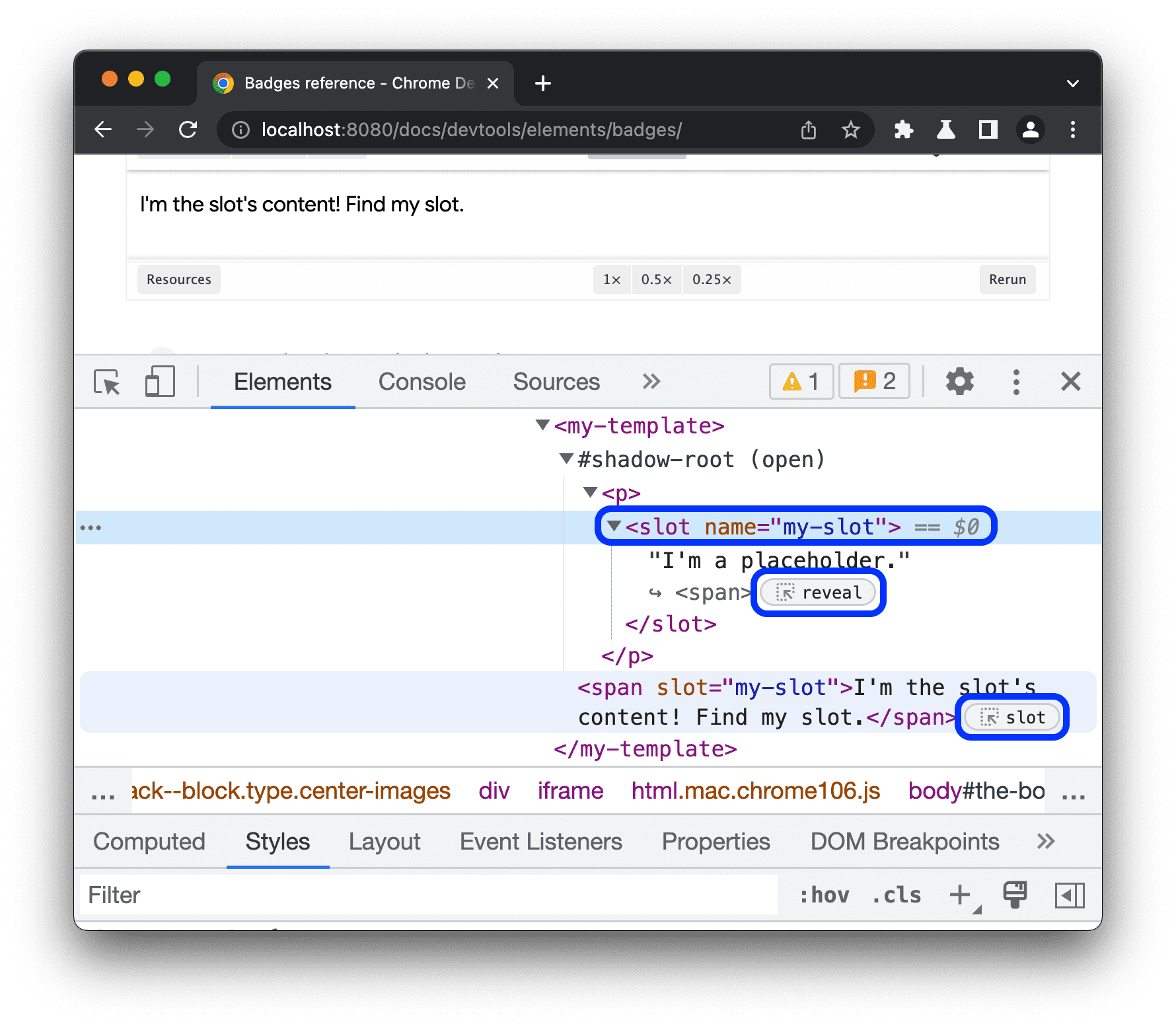This screenshot has width=1176, height=1028.
Task: Click the Rerun button
Action: 1007,279
